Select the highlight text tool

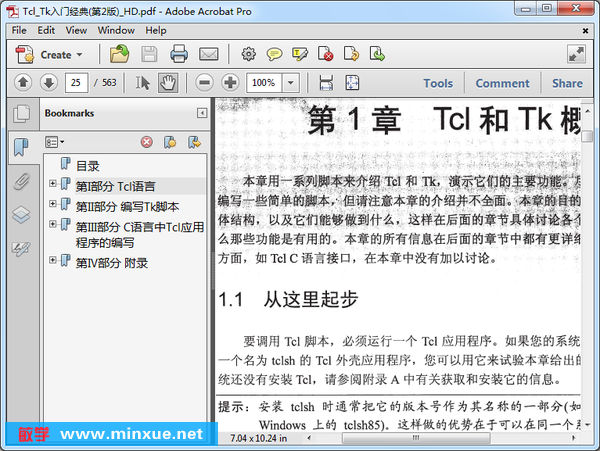(300, 54)
